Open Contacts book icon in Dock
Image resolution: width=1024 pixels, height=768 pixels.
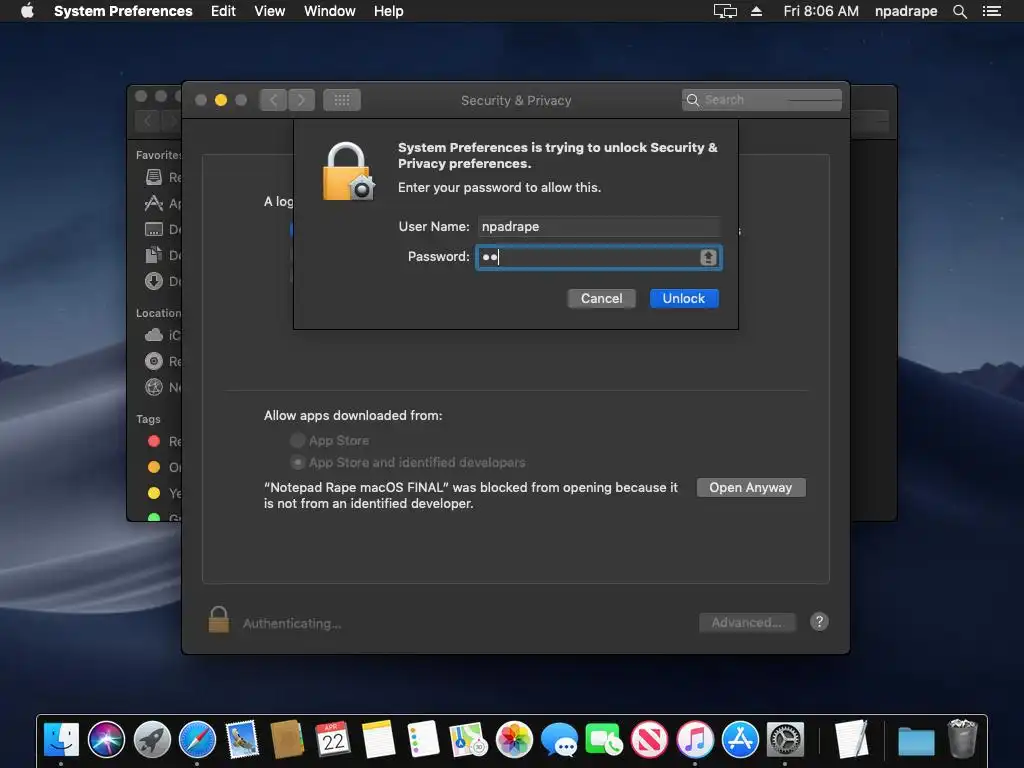[x=287, y=739]
